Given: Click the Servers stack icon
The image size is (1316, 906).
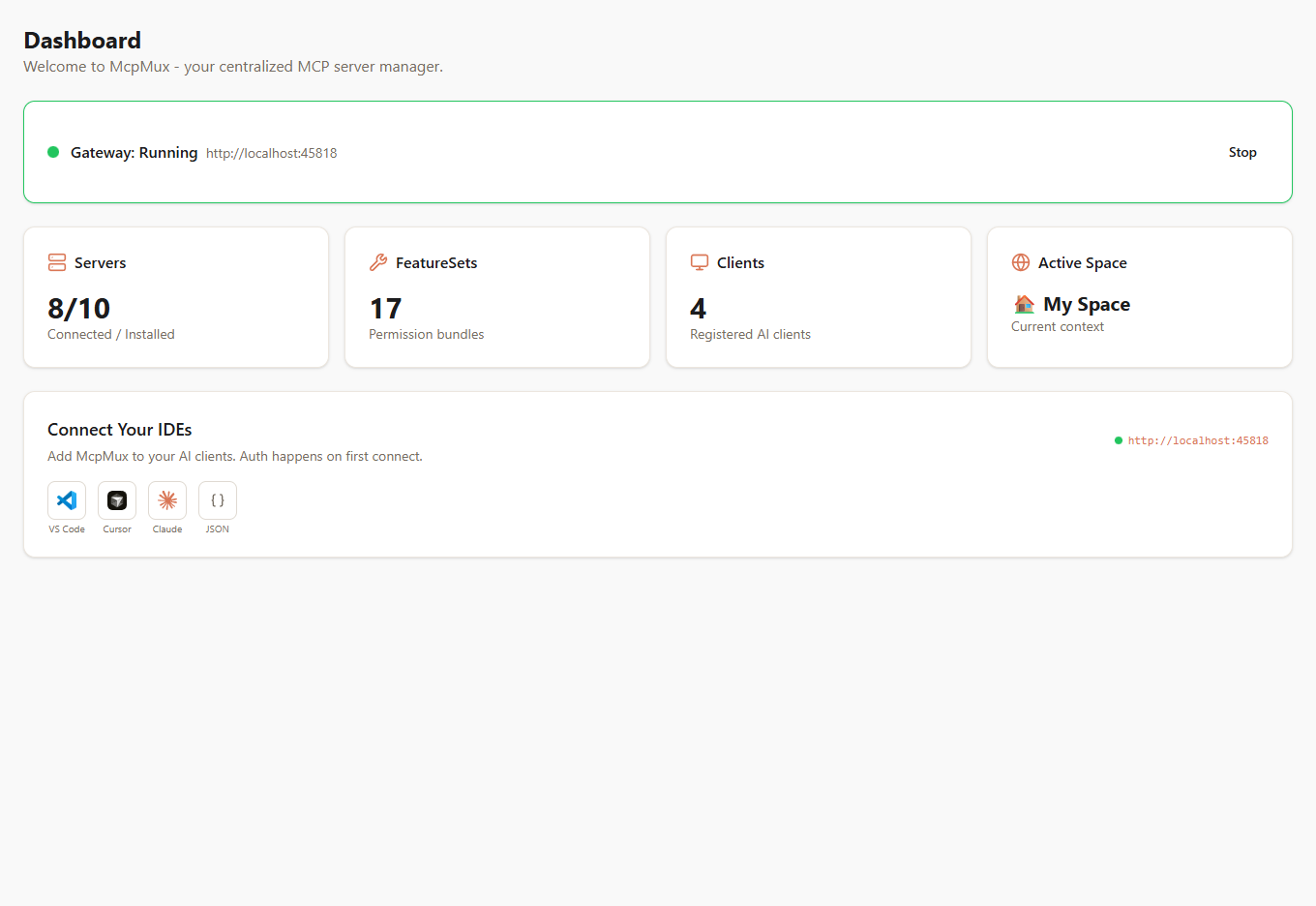Looking at the screenshot, I should (x=57, y=262).
